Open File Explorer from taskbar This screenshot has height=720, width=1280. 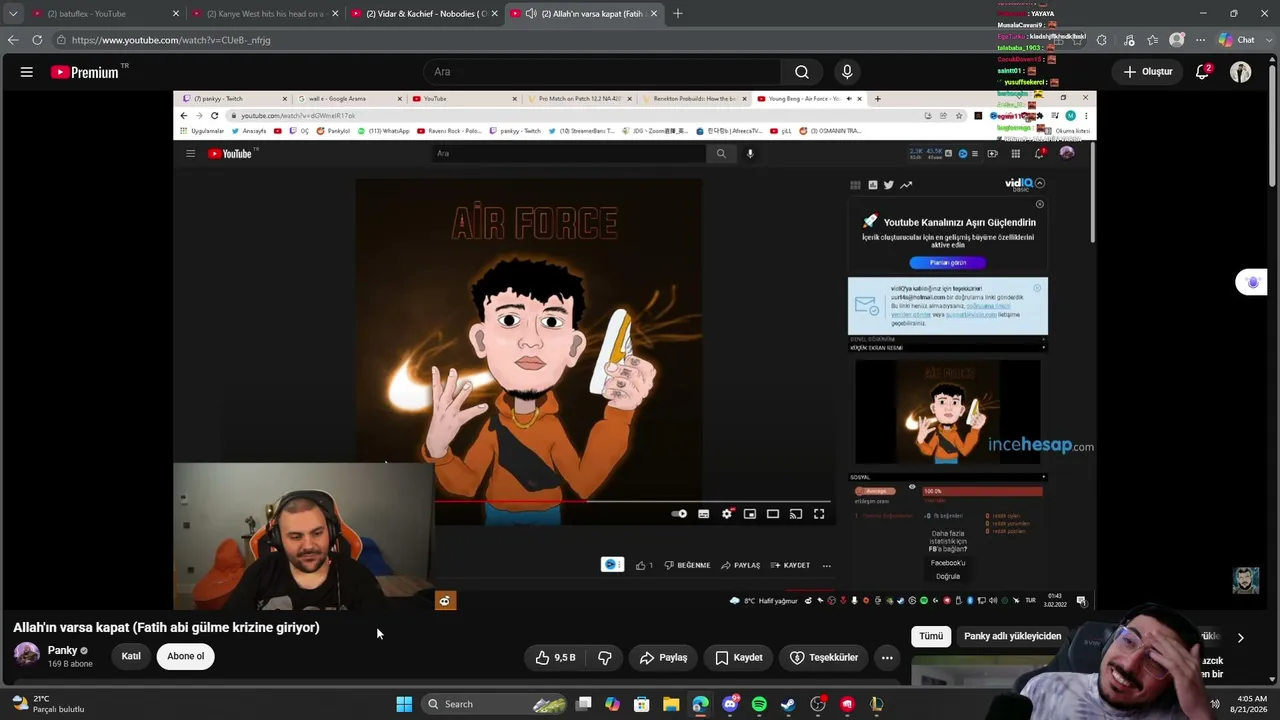pyautogui.click(x=671, y=704)
